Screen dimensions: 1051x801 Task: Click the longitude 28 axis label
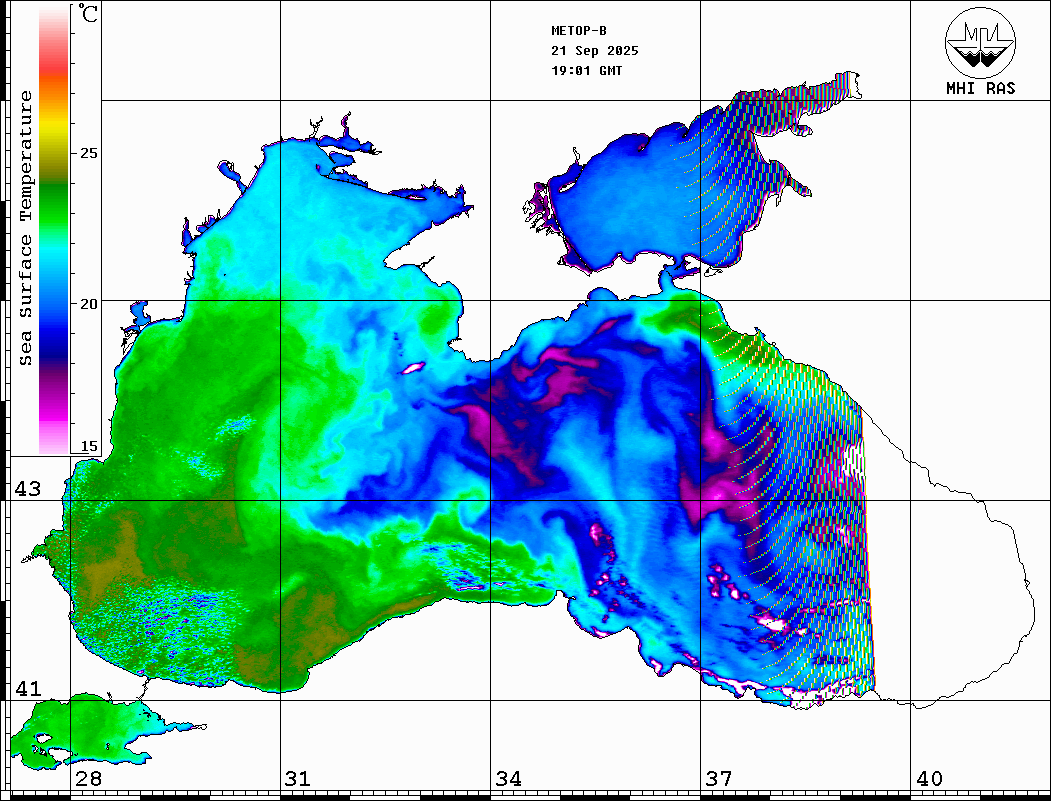[88, 779]
